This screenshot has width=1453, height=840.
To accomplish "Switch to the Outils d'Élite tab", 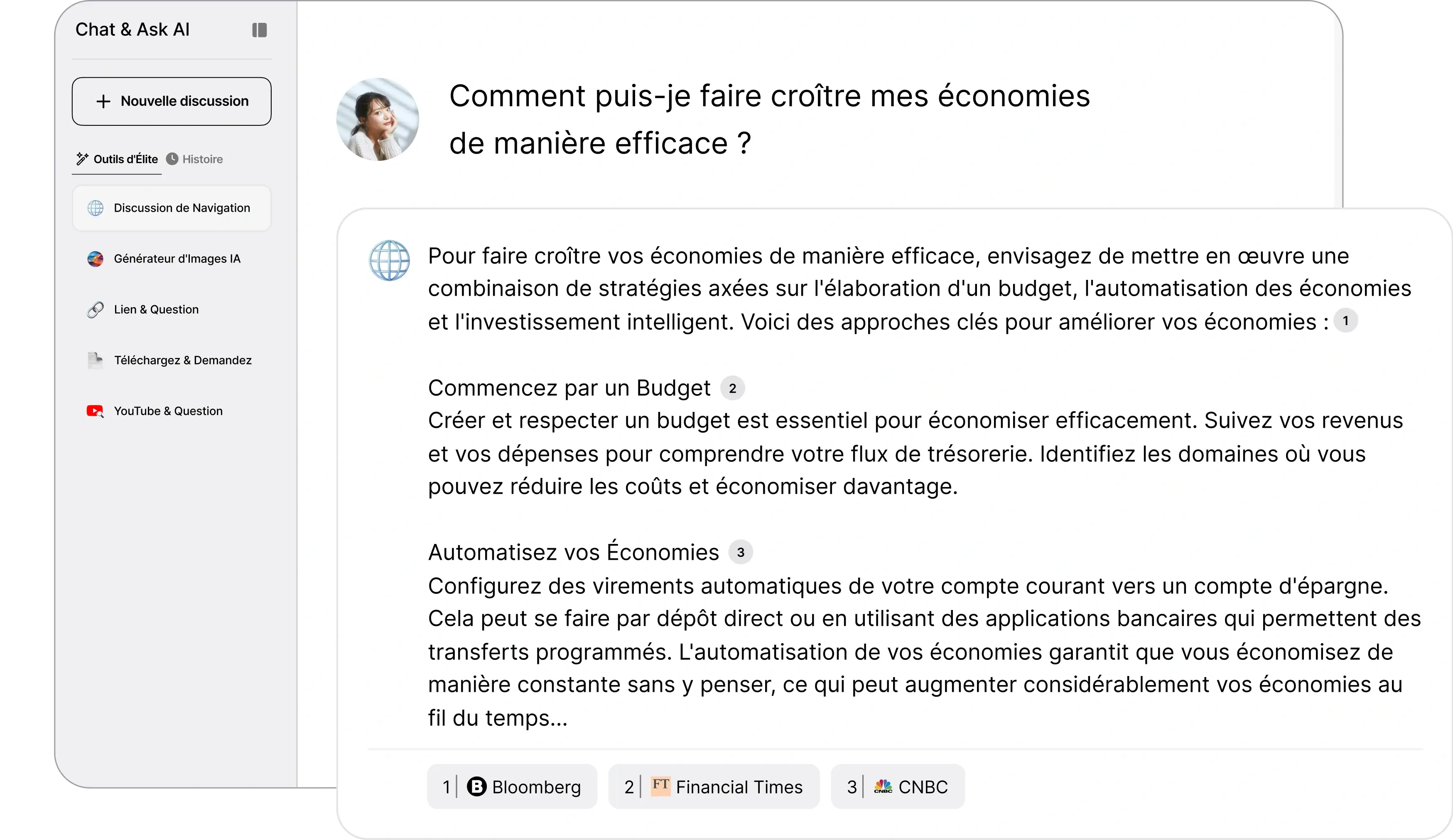I will click(x=118, y=159).
